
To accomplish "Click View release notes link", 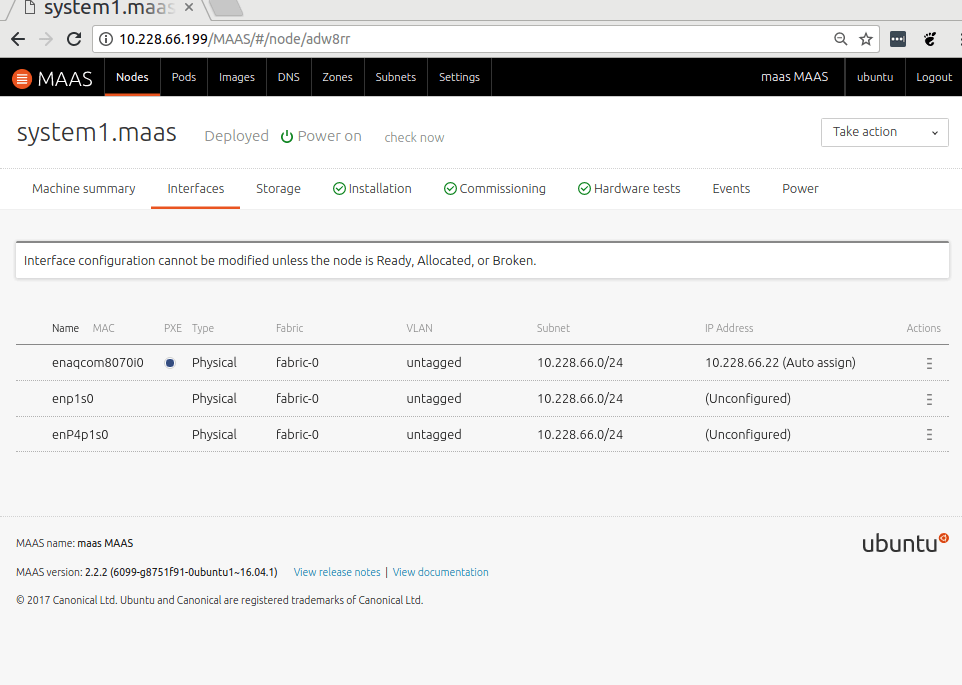I will pyautogui.click(x=337, y=572).
